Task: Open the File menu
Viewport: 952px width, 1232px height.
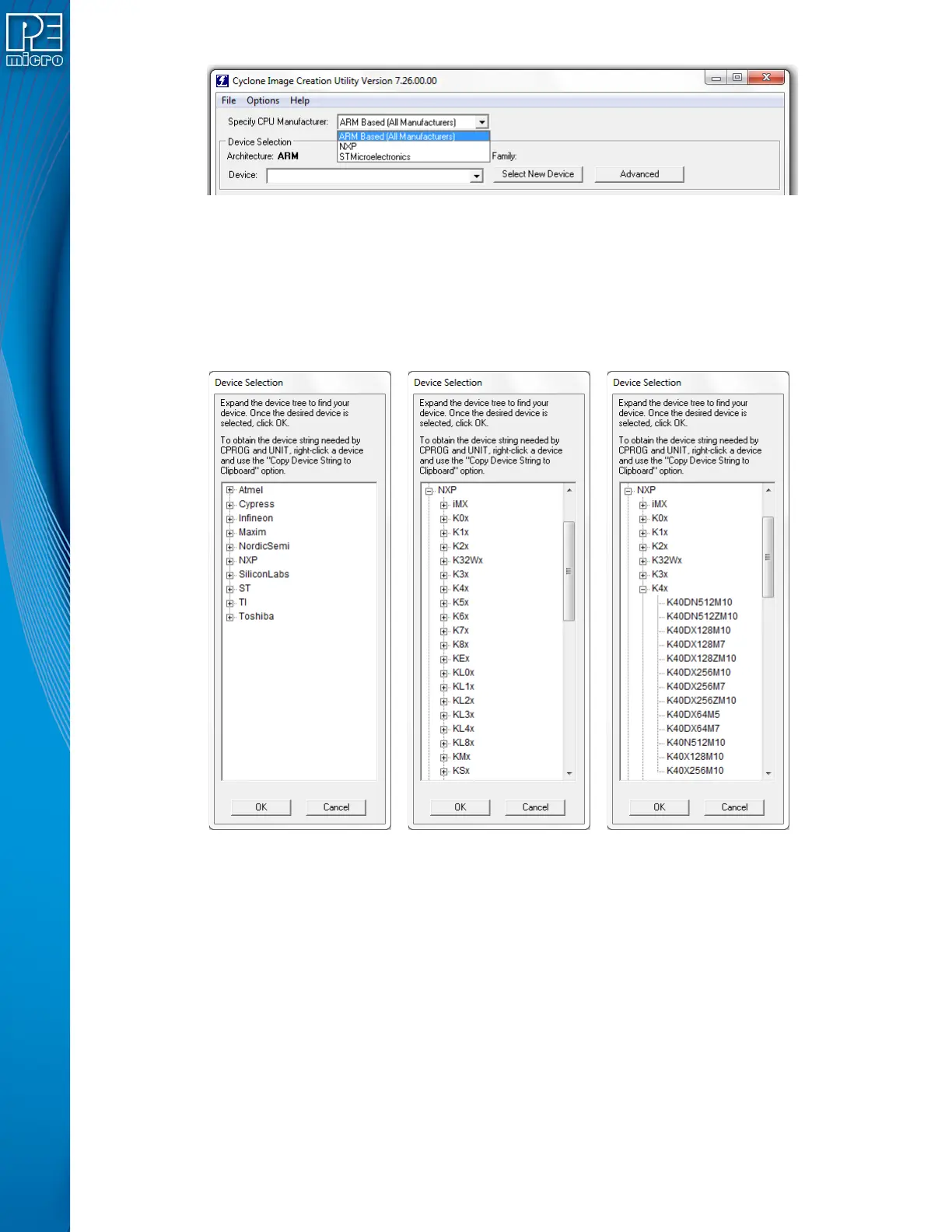Action: 229,100
